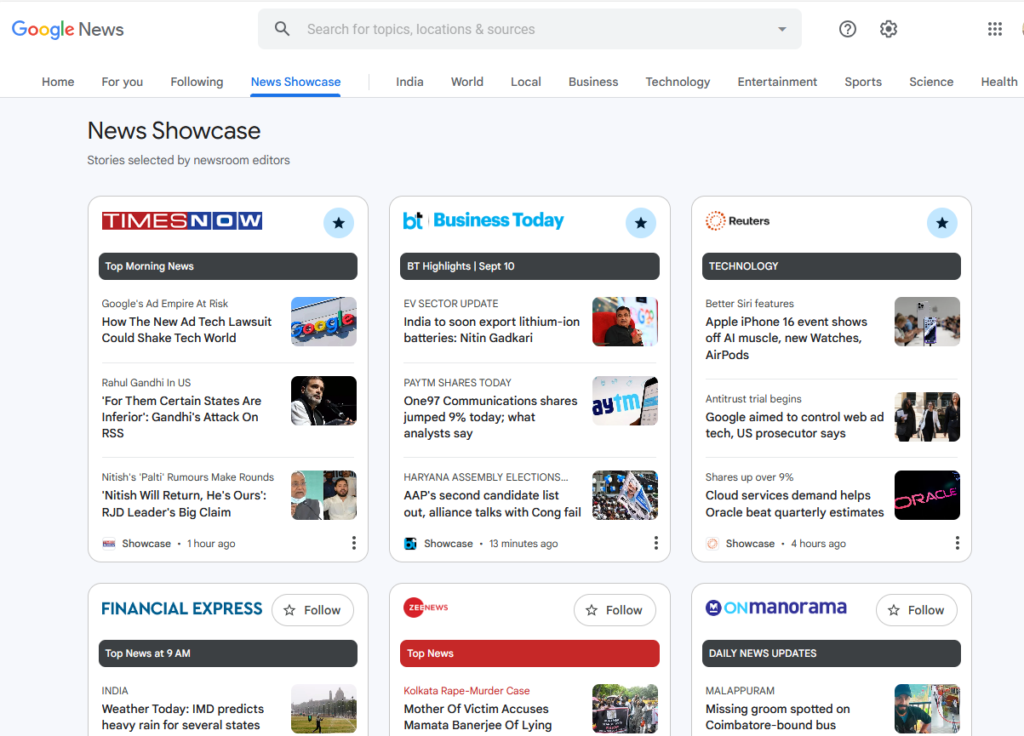This screenshot has width=1024, height=736.
Task: Open 'How The New Ad Tech Lawsuit' headline
Action: [187, 330]
